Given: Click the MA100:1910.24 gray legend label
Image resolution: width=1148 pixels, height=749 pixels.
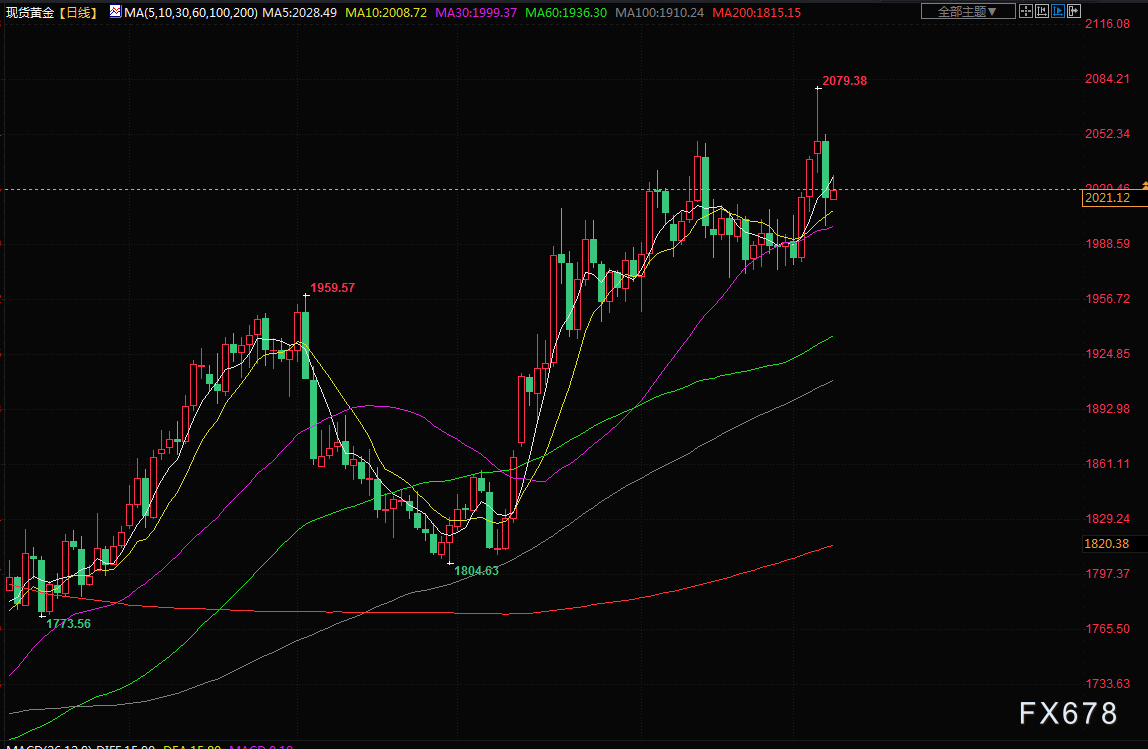Looking at the screenshot, I should click(662, 12).
